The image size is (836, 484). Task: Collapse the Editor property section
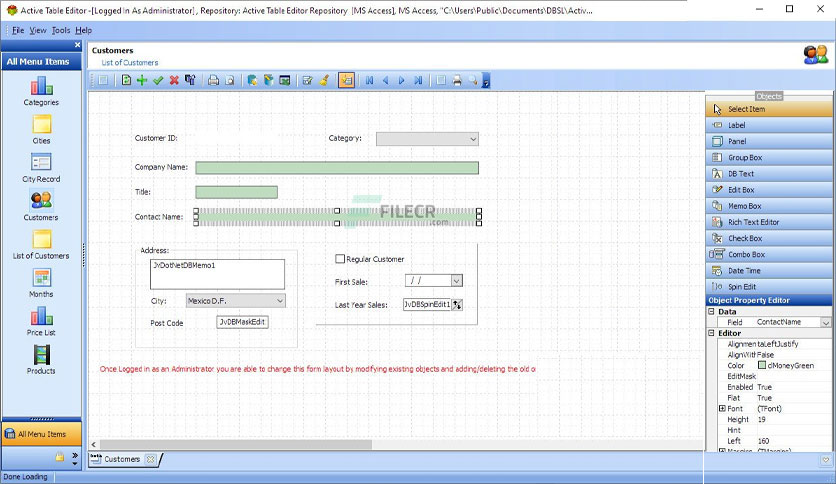[x=711, y=333]
